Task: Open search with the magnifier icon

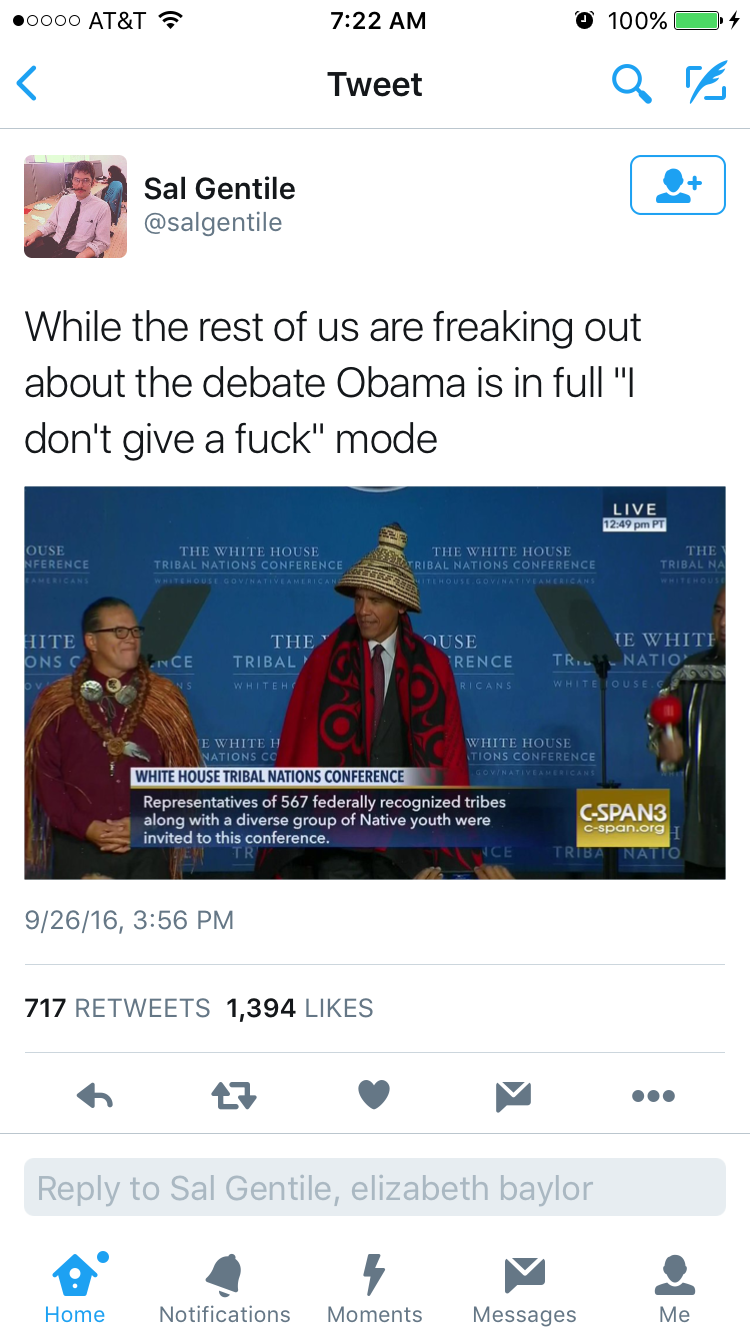Action: (631, 84)
